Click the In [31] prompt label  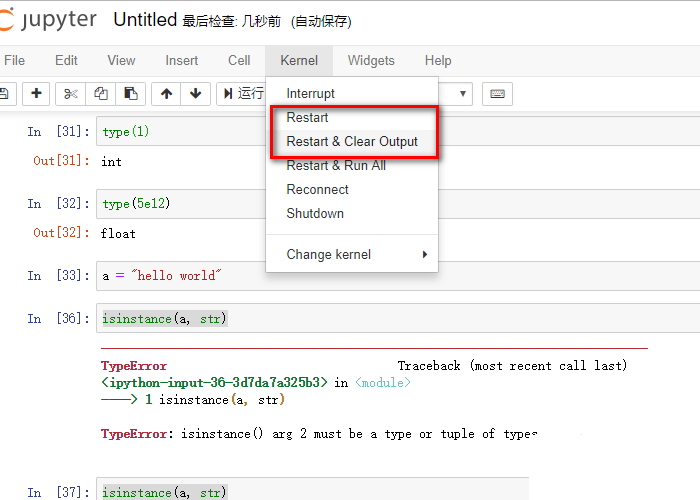[x=58, y=132]
